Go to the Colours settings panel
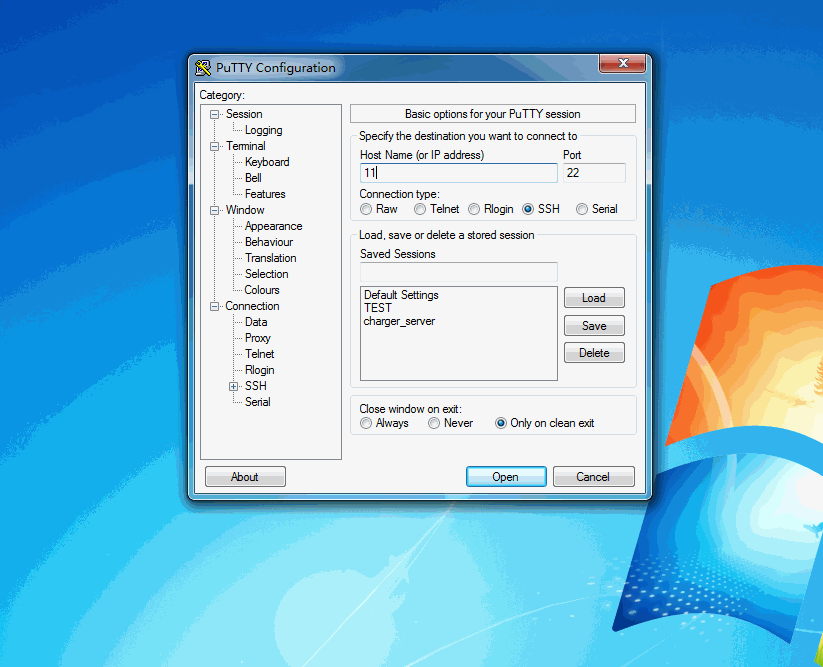The width and height of the screenshot is (823, 667). pyautogui.click(x=262, y=290)
